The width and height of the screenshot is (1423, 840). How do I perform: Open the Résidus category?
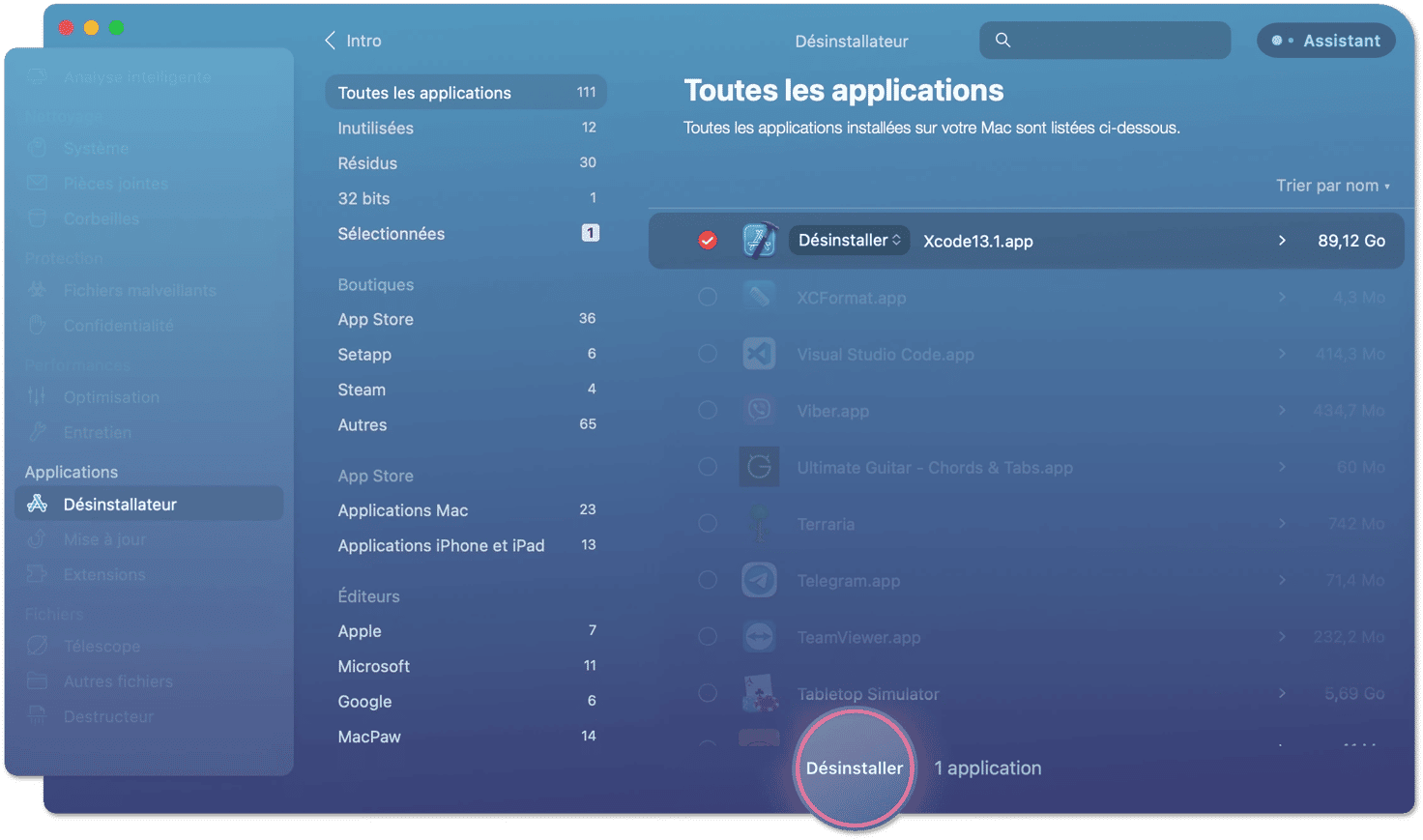click(x=466, y=163)
